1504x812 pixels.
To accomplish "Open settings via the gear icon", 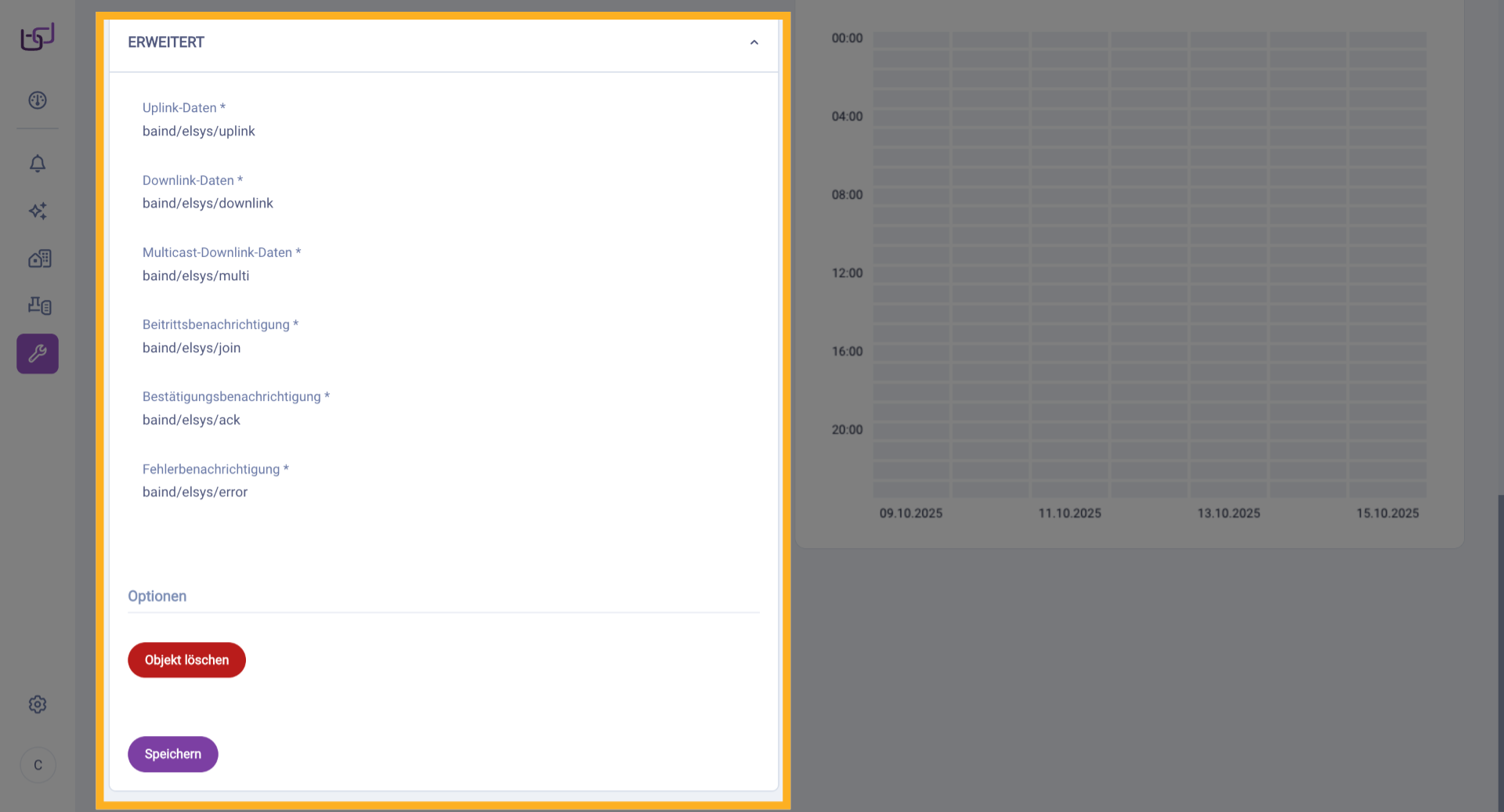I will (38, 705).
